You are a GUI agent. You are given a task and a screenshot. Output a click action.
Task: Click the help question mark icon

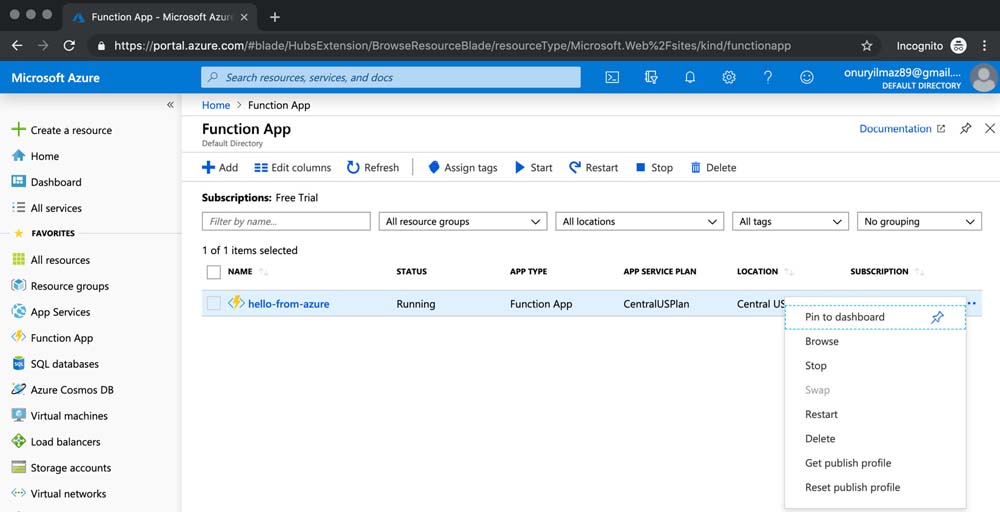[768, 77]
